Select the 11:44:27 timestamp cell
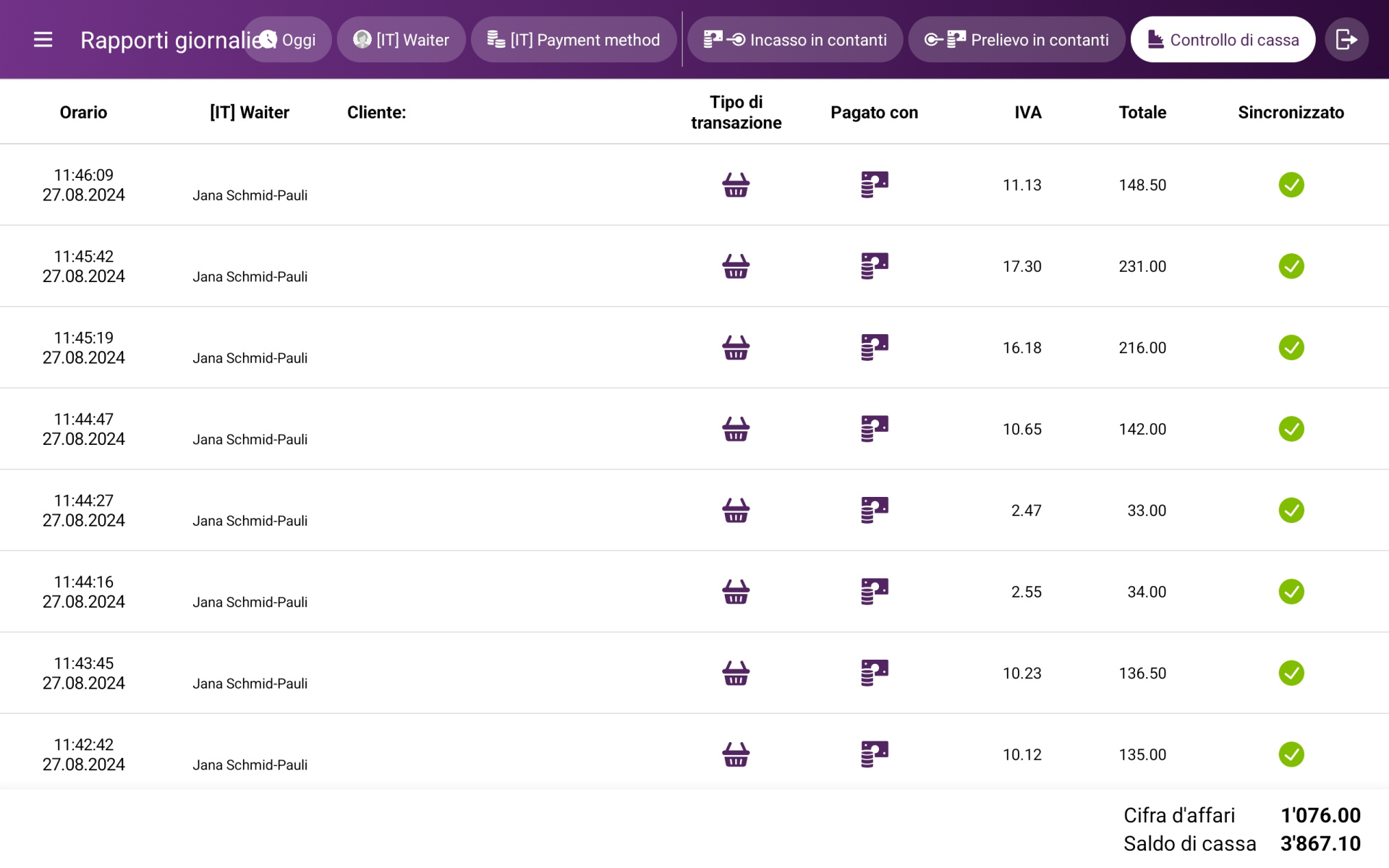Screen dimensions: 1389x868 point(83,511)
